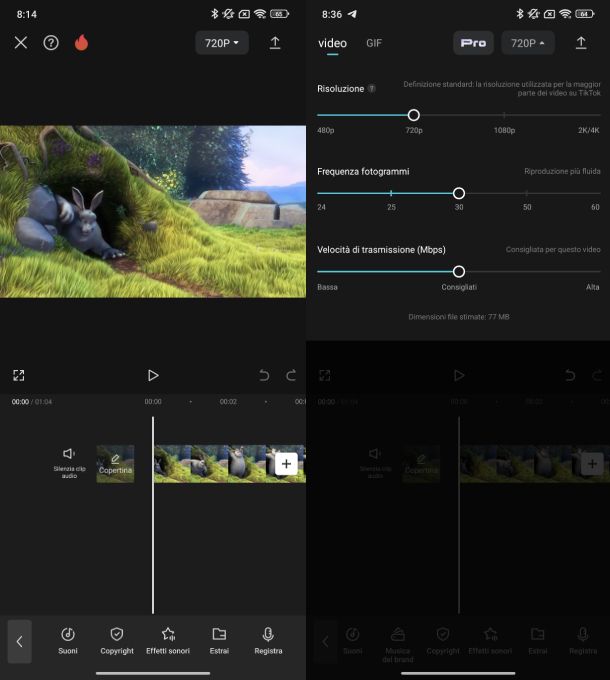610x680 pixels.
Task: Add a clip with the plus button
Action: click(286, 464)
